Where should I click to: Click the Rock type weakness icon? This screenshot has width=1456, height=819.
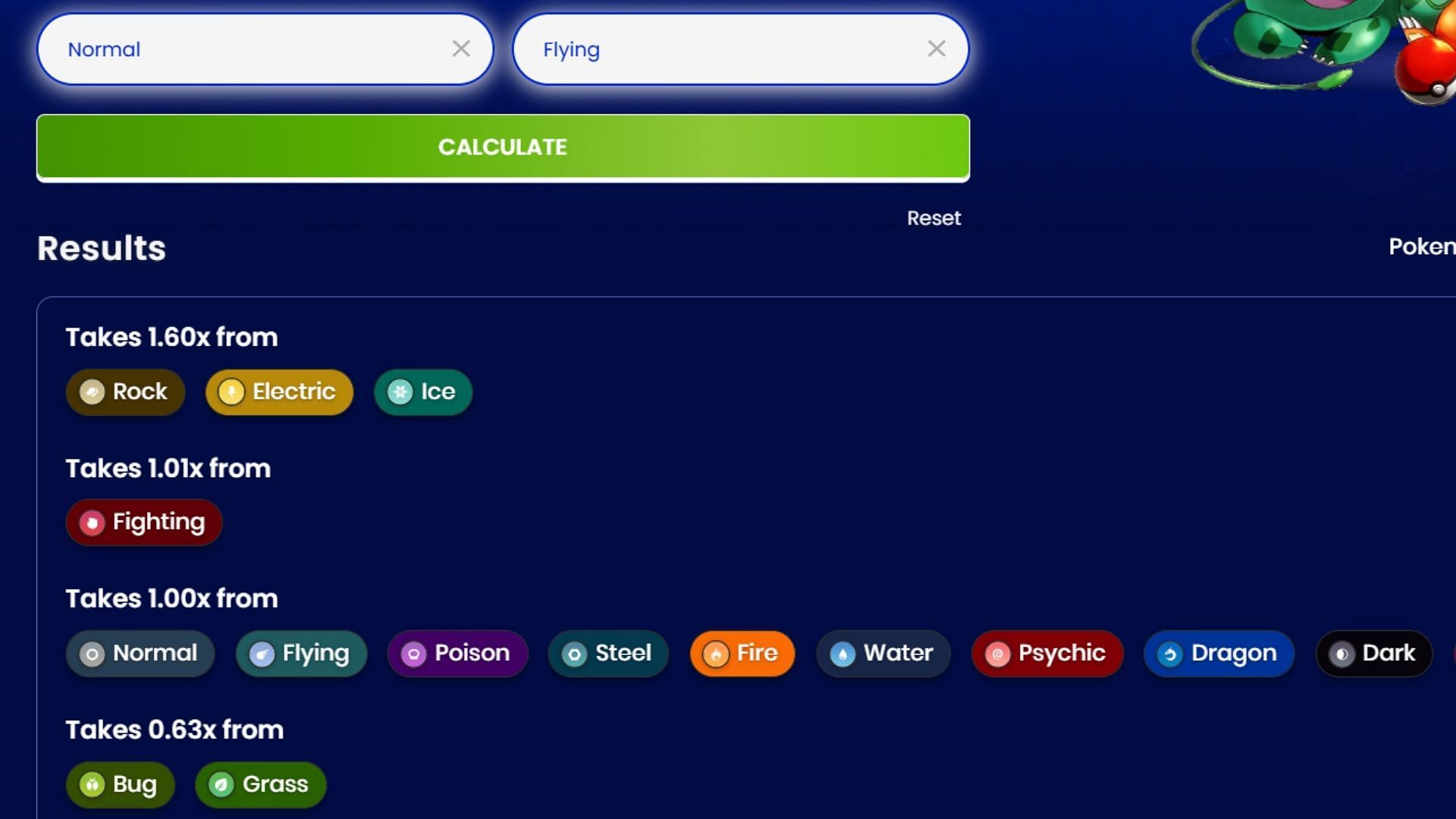pos(92,391)
